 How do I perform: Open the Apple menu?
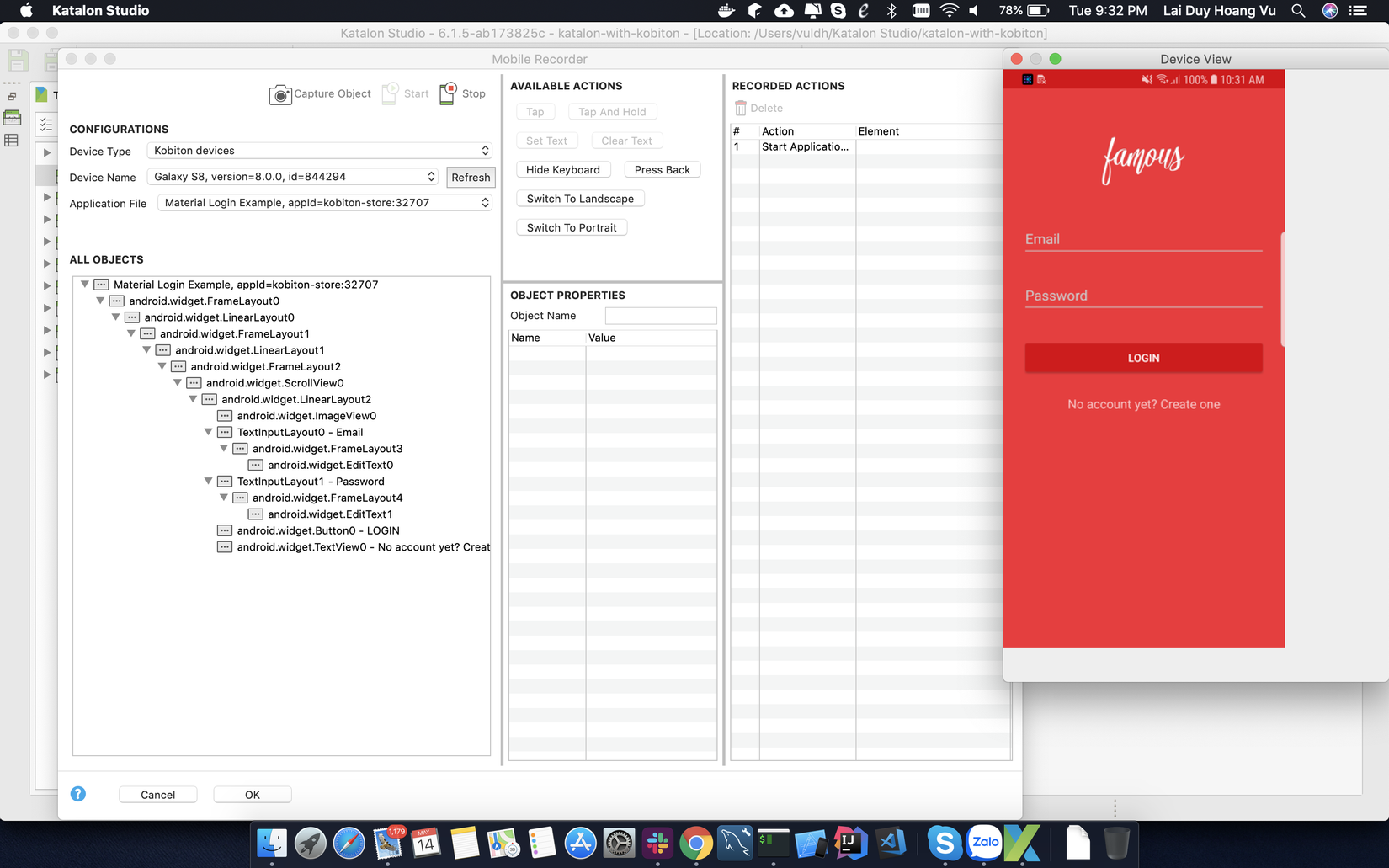click(x=26, y=10)
